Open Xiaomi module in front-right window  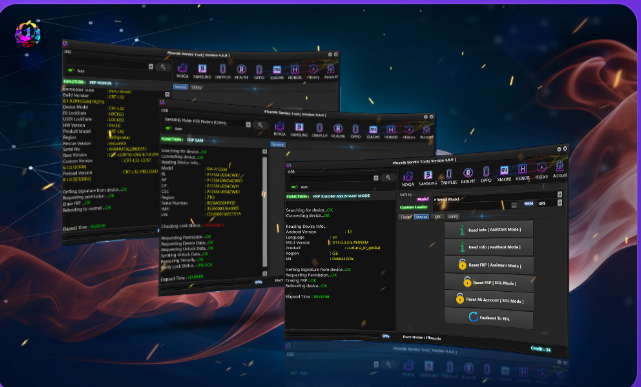tap(504, 173)
